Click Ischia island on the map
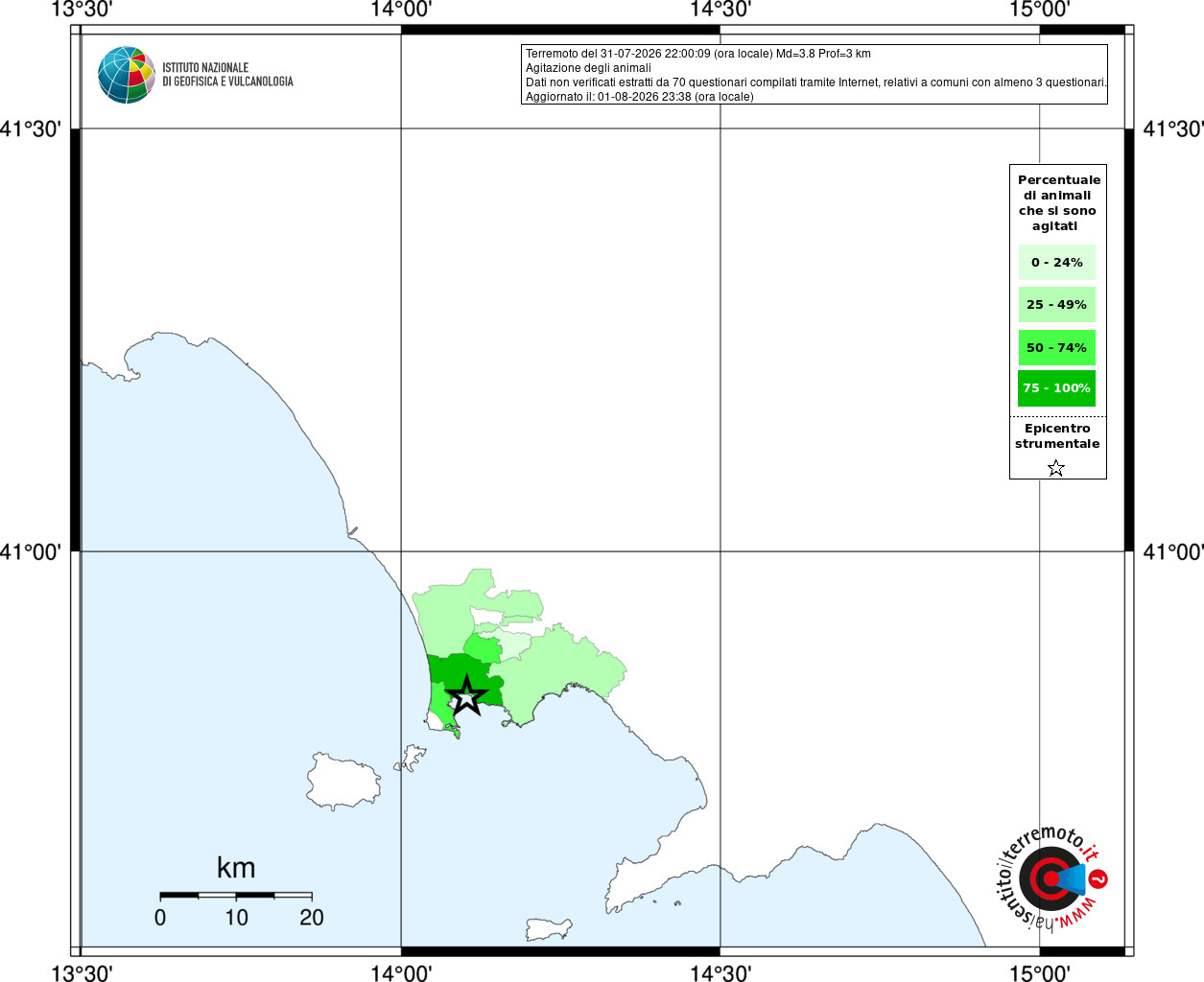This screenshot has width=1204, height=982. (x=342, y=783)
